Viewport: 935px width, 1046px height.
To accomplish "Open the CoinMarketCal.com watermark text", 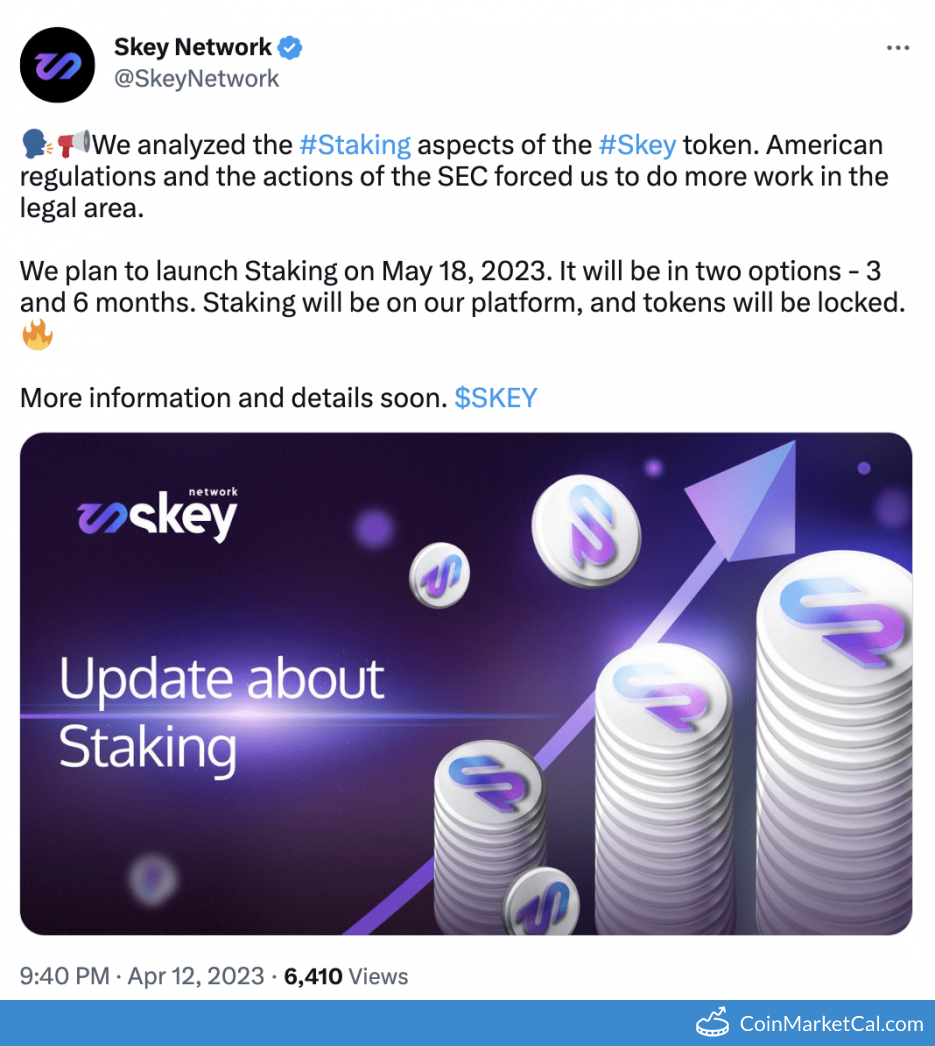I will pos(831,1024).
